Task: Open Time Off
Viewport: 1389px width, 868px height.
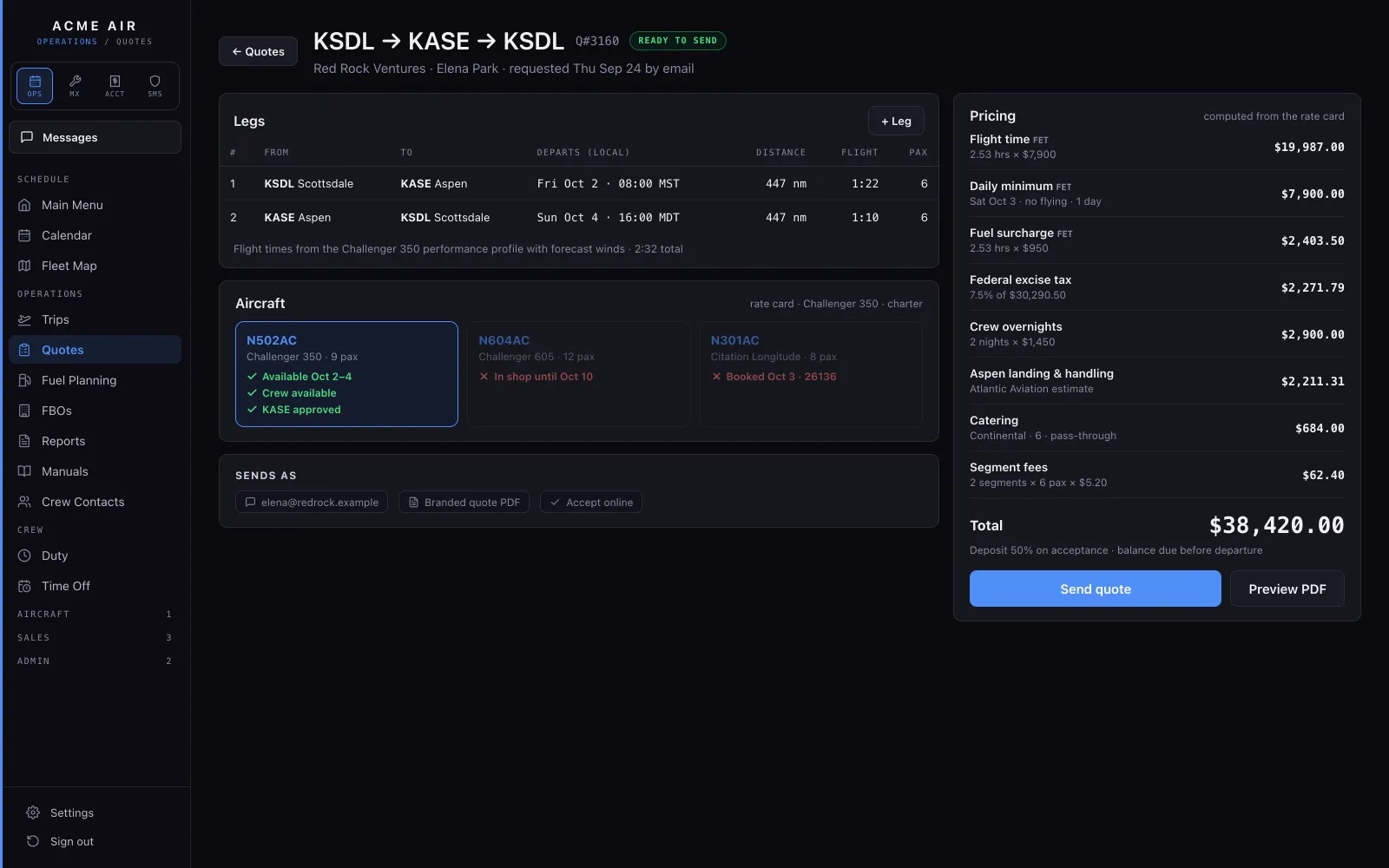Action: tap(95, 586)
